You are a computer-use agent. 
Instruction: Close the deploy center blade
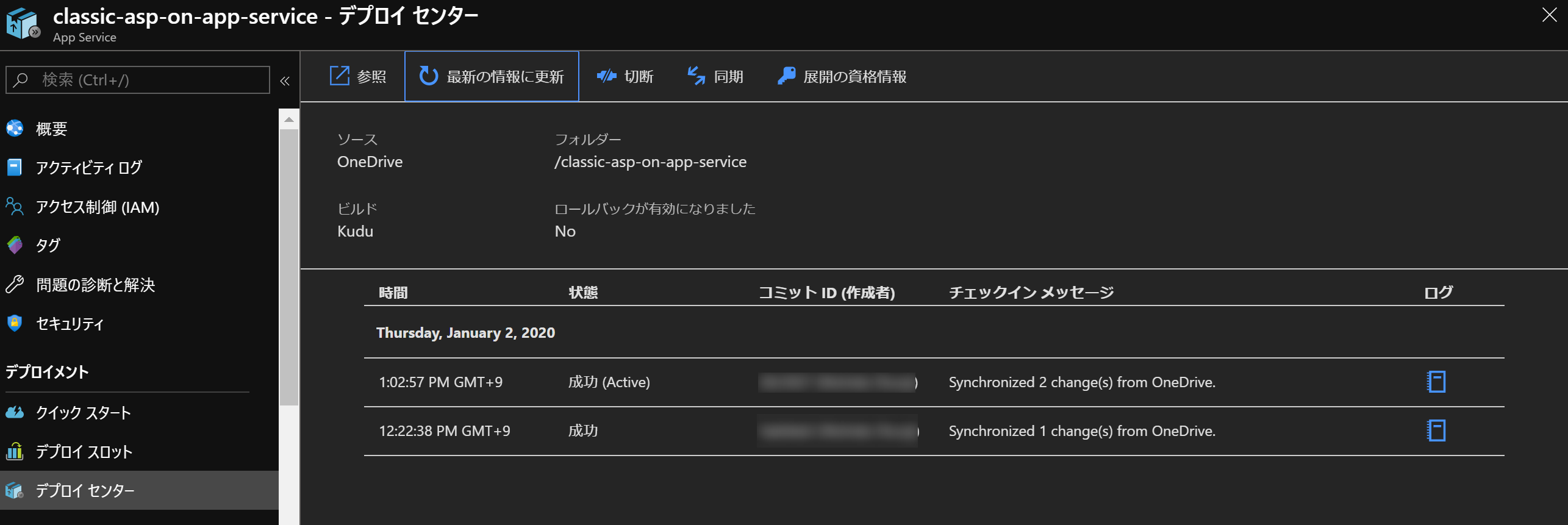click(1549, 15)
